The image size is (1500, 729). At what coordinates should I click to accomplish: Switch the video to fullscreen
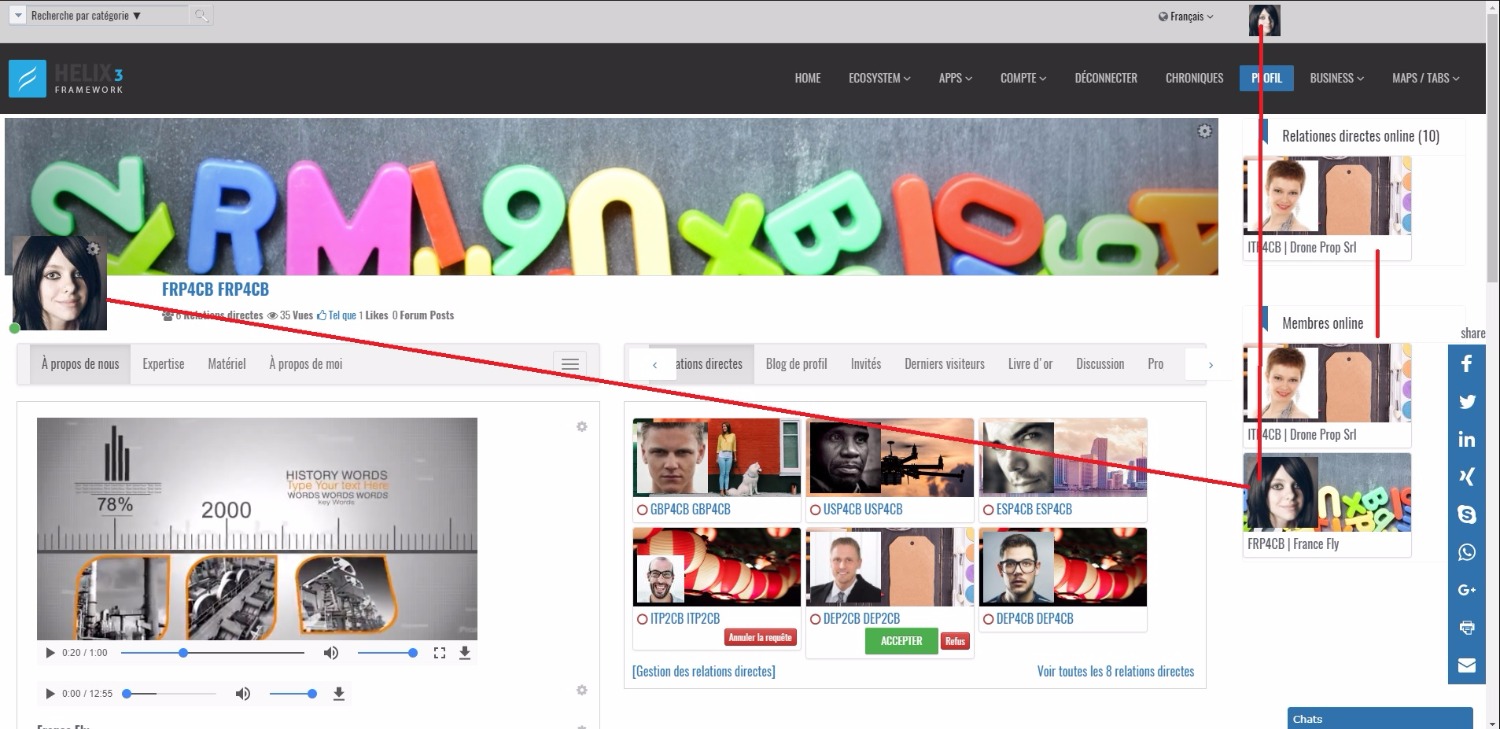[439, 653]
